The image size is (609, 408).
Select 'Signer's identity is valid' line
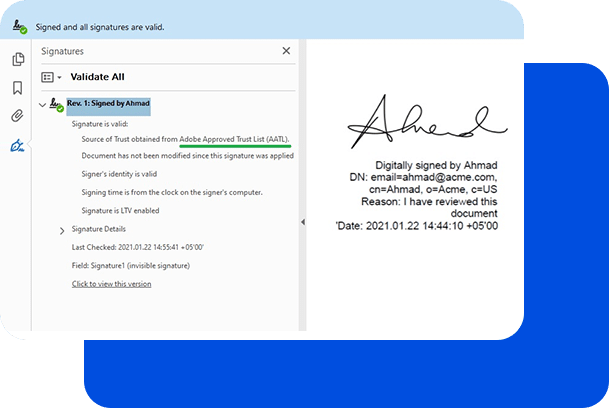click(119, 174)
